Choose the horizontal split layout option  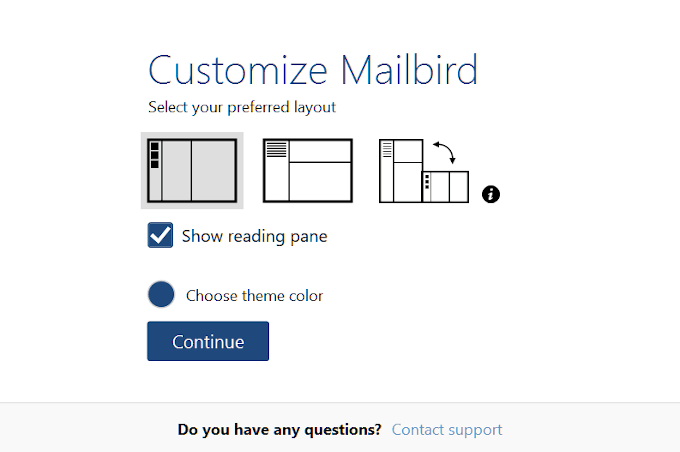click(307, 170)
